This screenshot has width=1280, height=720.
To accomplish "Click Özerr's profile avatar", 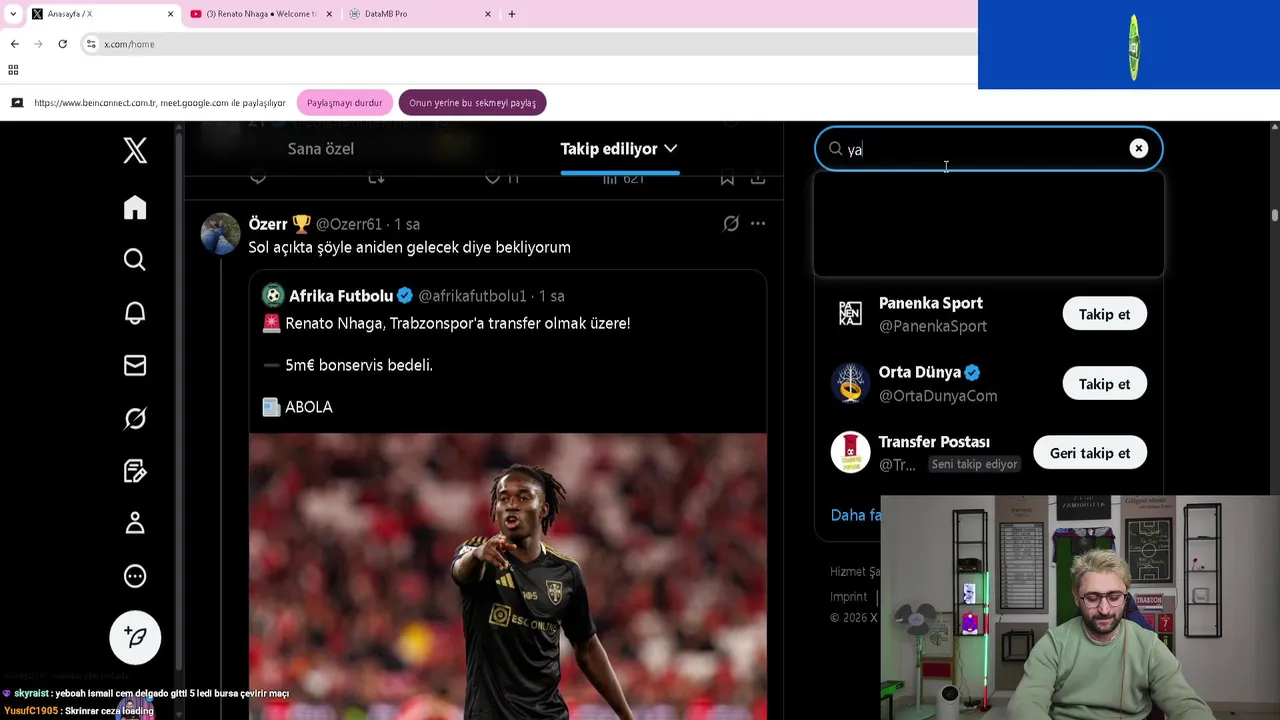I will (220, 234).
